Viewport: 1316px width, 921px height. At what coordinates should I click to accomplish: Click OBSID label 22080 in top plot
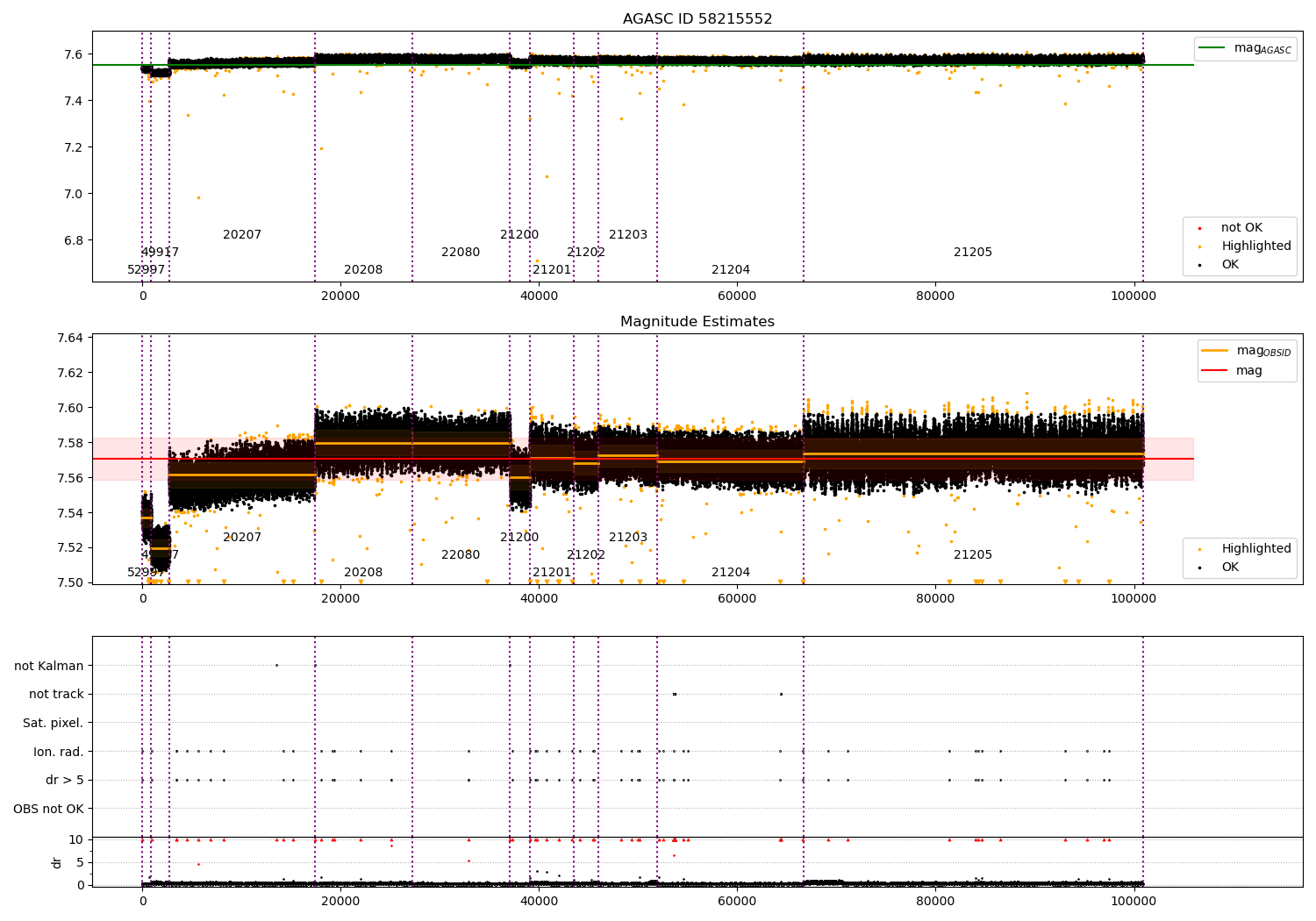pyautogui.click(x=461, y=253)
